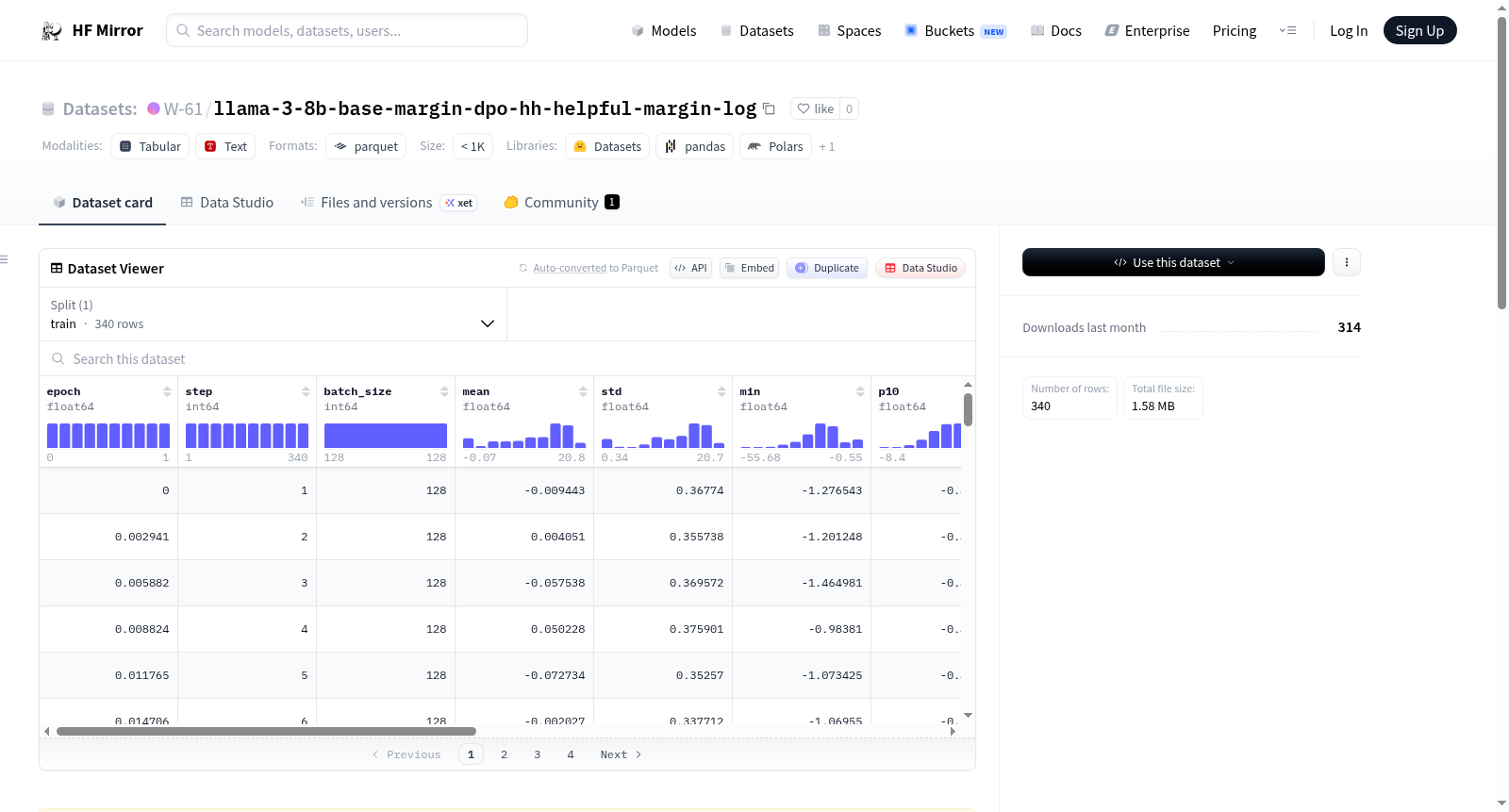Click the collapsed sidebar menu icon
This screenshot has width=1509, height=812.
4,259
